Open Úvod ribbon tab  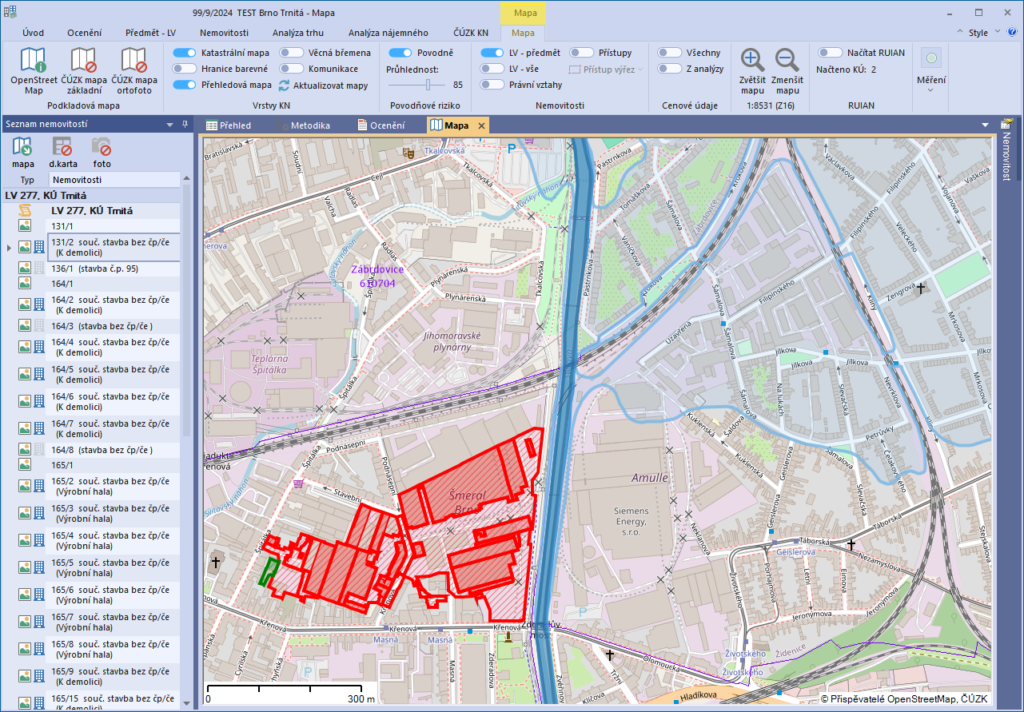point(33,33)
